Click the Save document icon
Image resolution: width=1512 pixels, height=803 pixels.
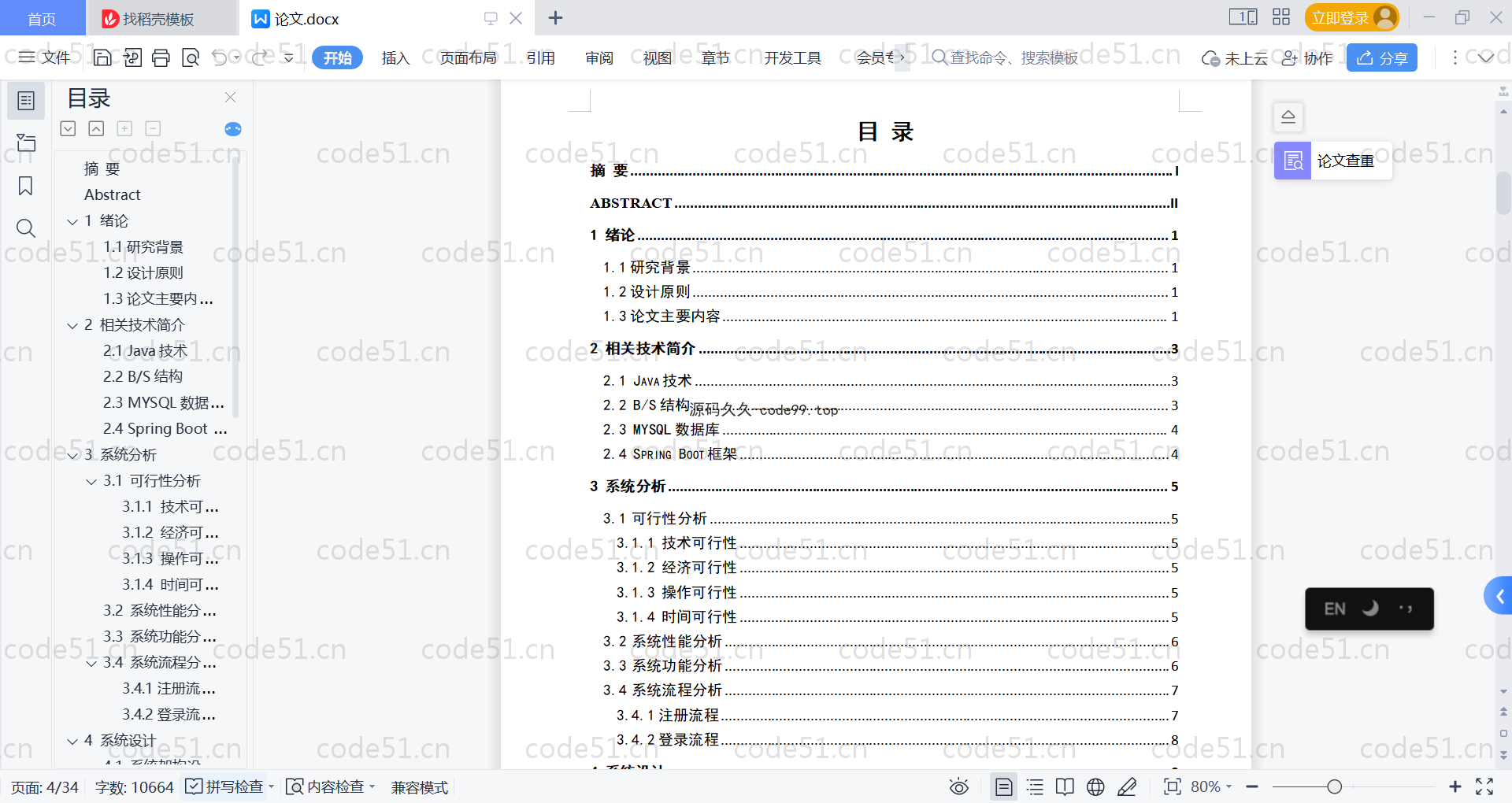(x=102, y=57)
